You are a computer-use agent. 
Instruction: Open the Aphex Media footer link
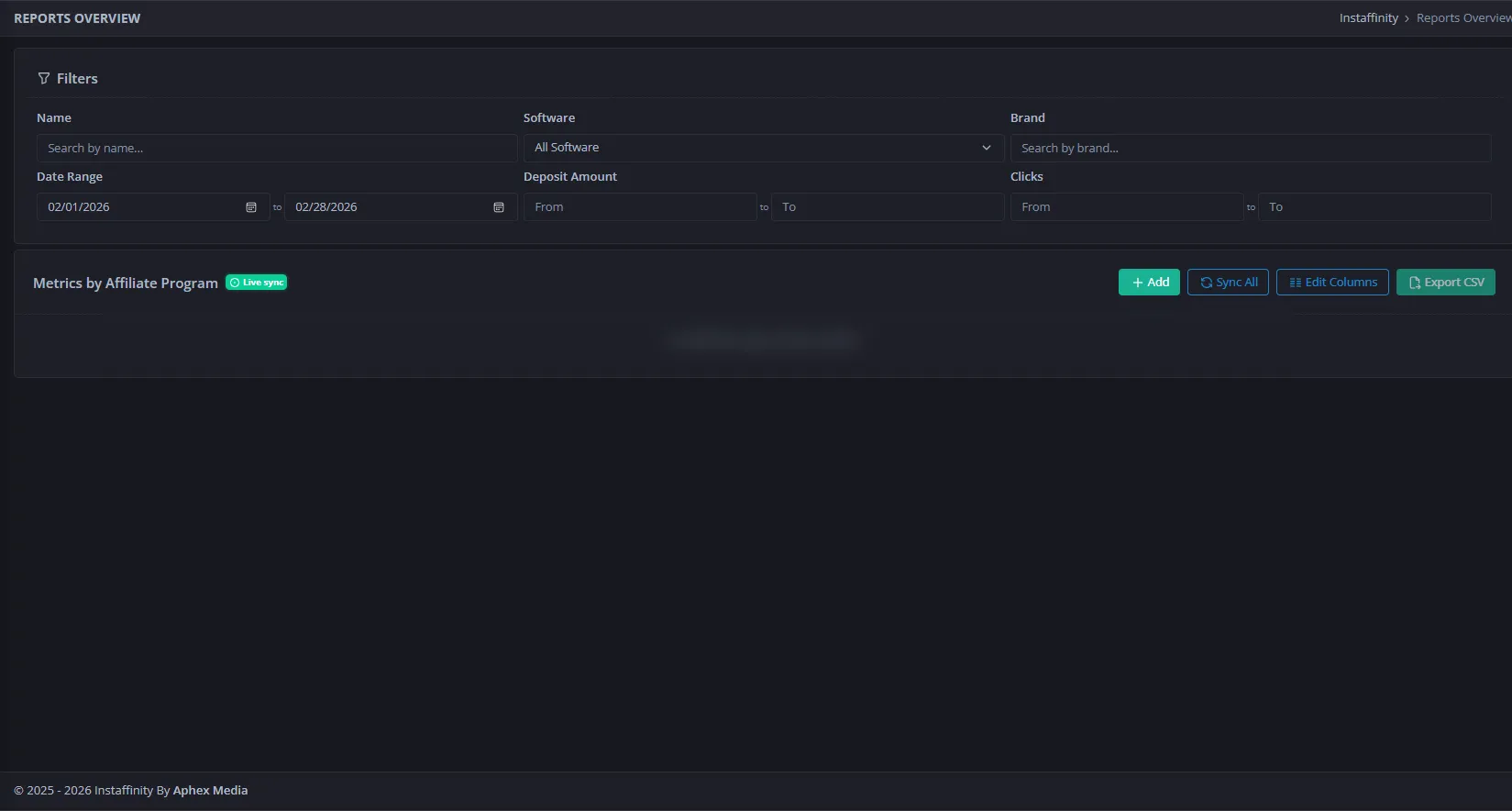pyautogui.click(x=210, y=791)
